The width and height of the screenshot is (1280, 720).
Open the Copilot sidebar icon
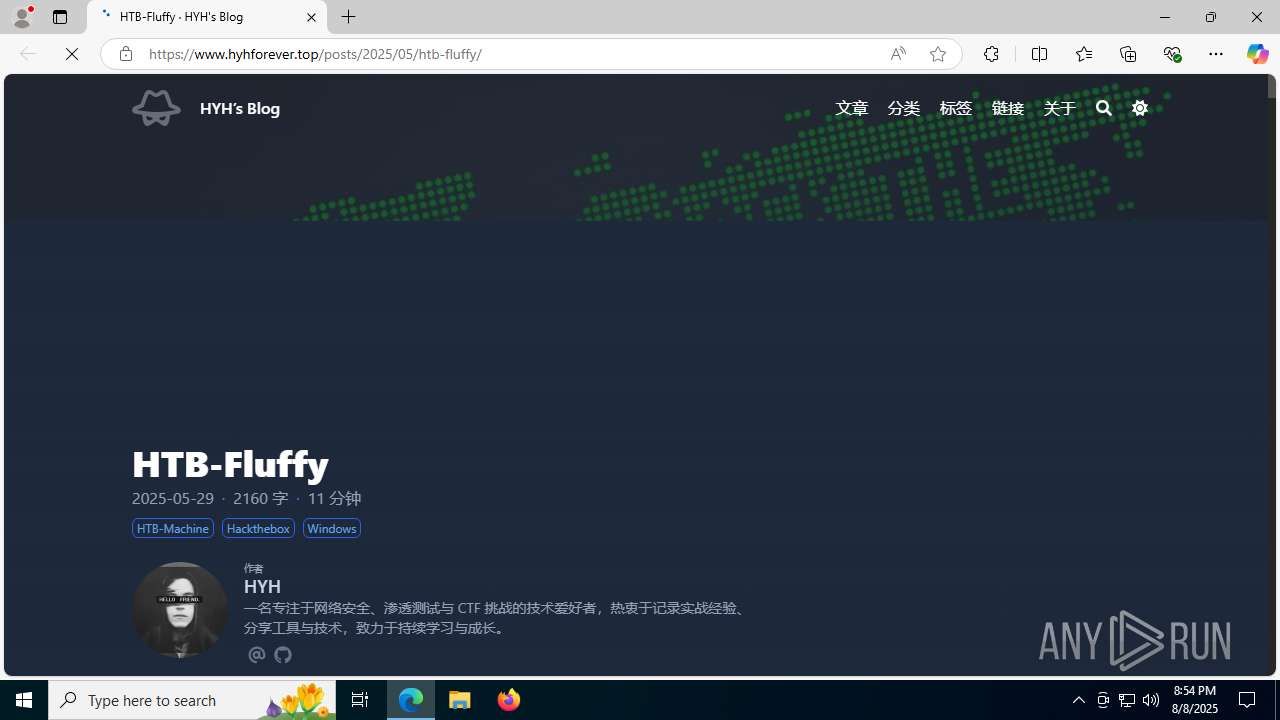point(1257,54)
